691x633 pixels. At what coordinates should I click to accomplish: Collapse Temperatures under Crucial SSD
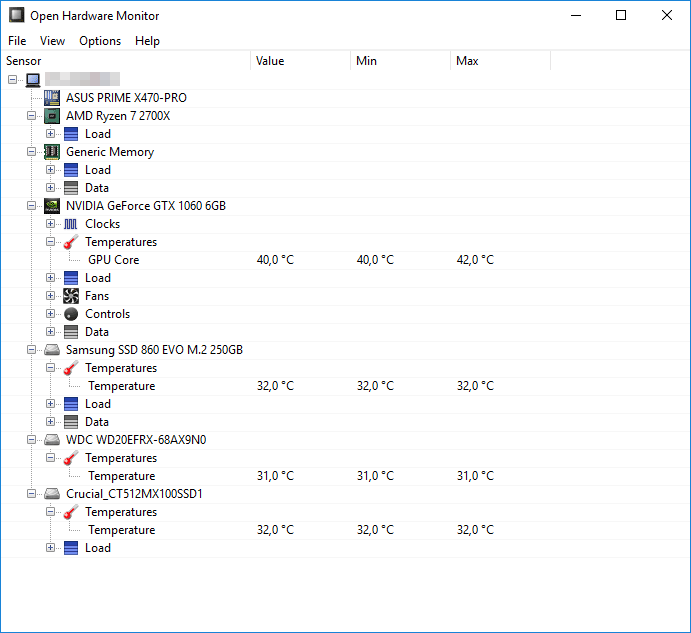[x=50, y=512]
